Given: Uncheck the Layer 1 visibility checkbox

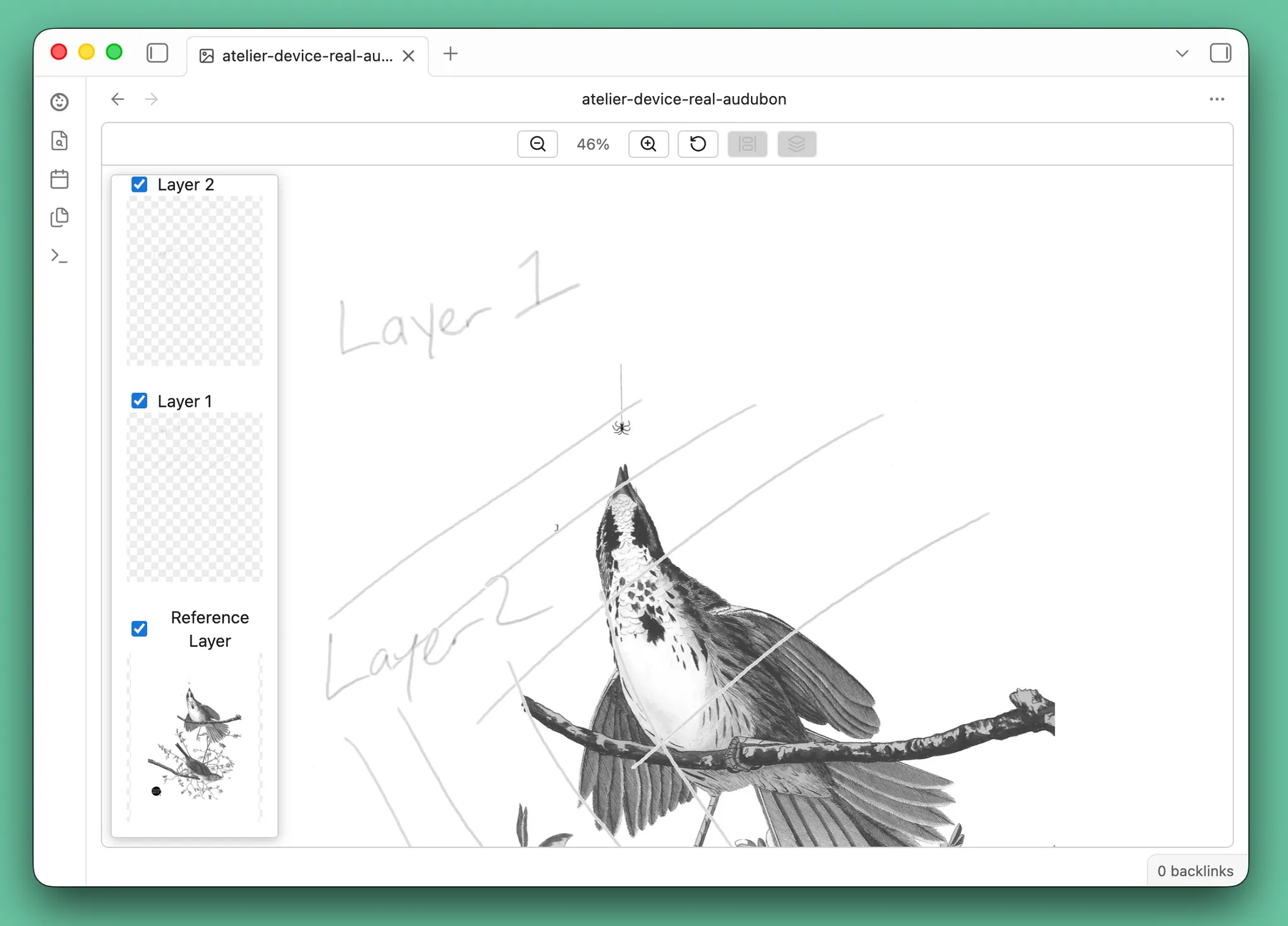Looking at the screenshot, I should point(140,400).
